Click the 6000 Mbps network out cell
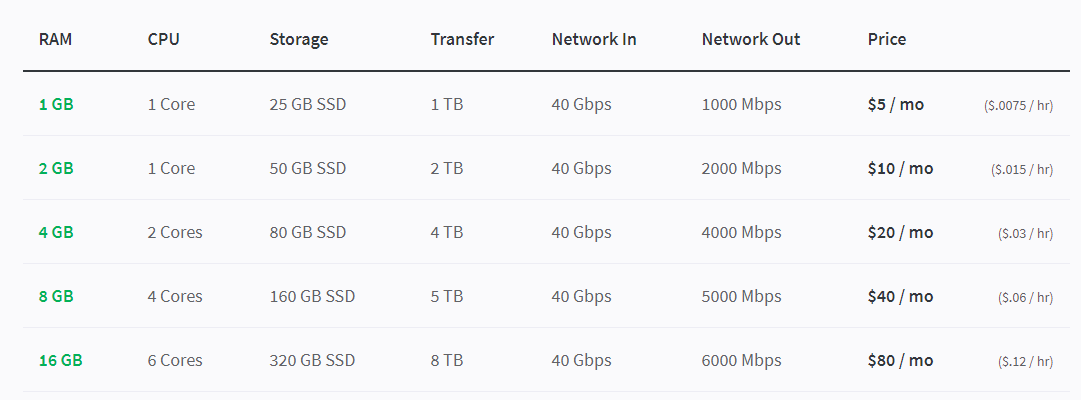Screen dimensions: 1081x400 [x=742, y=361]
